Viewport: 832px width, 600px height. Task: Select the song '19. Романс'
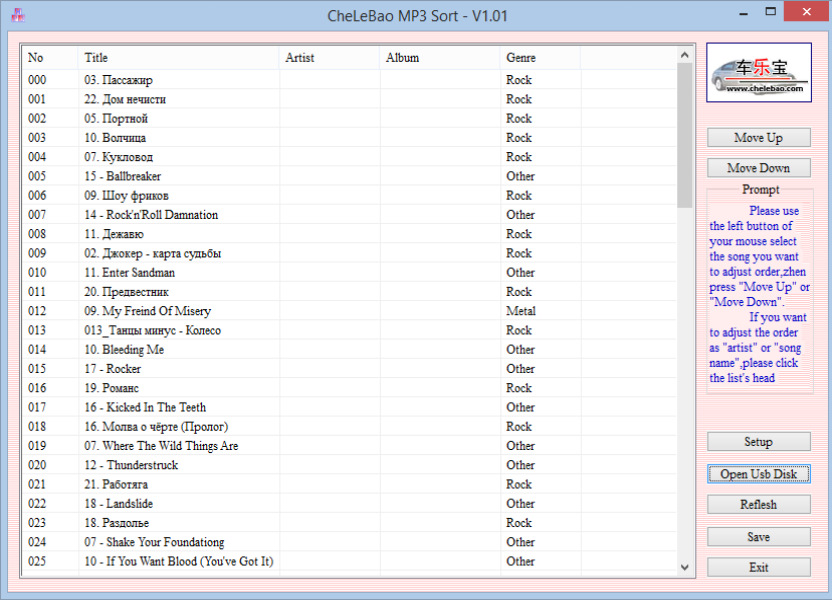click(111, 388)
